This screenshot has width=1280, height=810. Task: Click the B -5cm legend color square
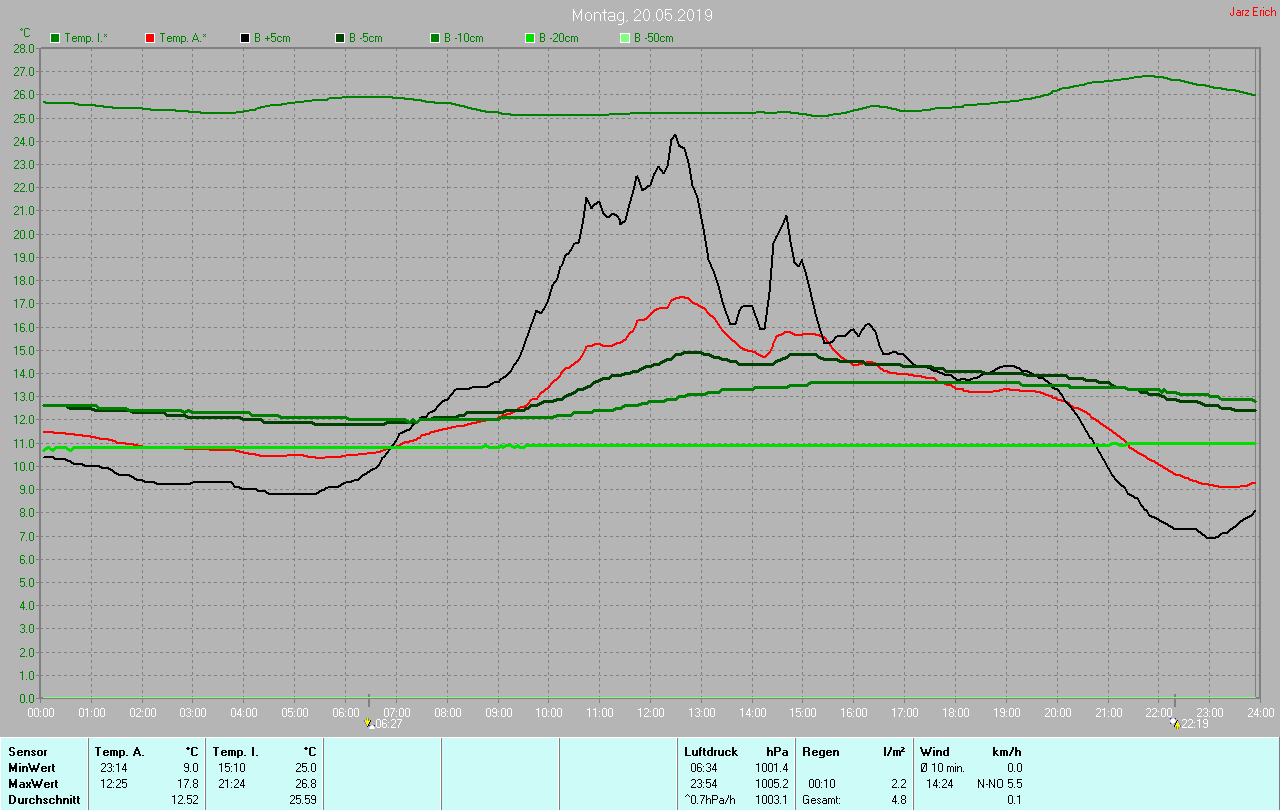[x=340, y=38]
